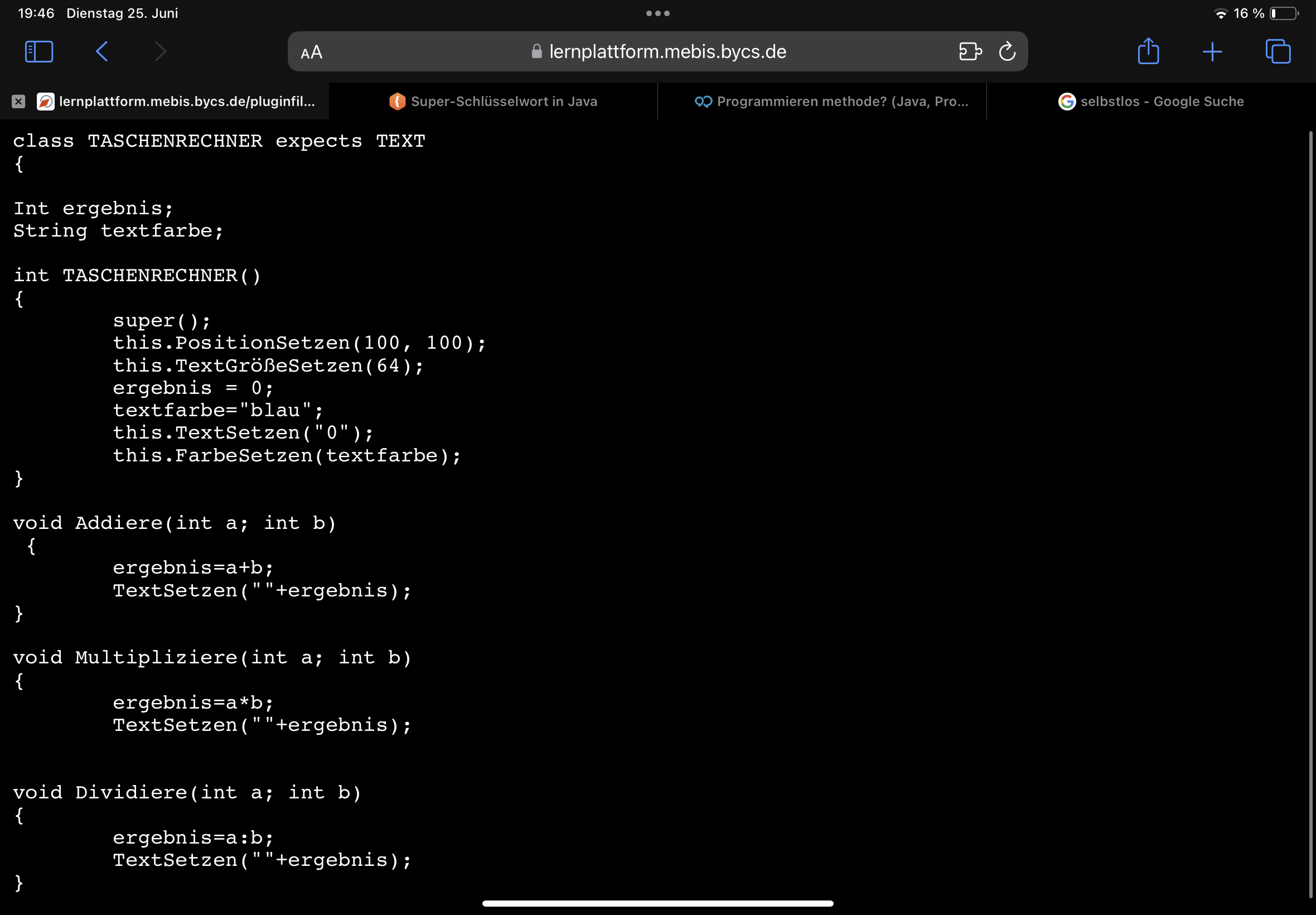Navigate back to the previous page
The width and height of the screenshot is (1316, 915).
point(101,51)
